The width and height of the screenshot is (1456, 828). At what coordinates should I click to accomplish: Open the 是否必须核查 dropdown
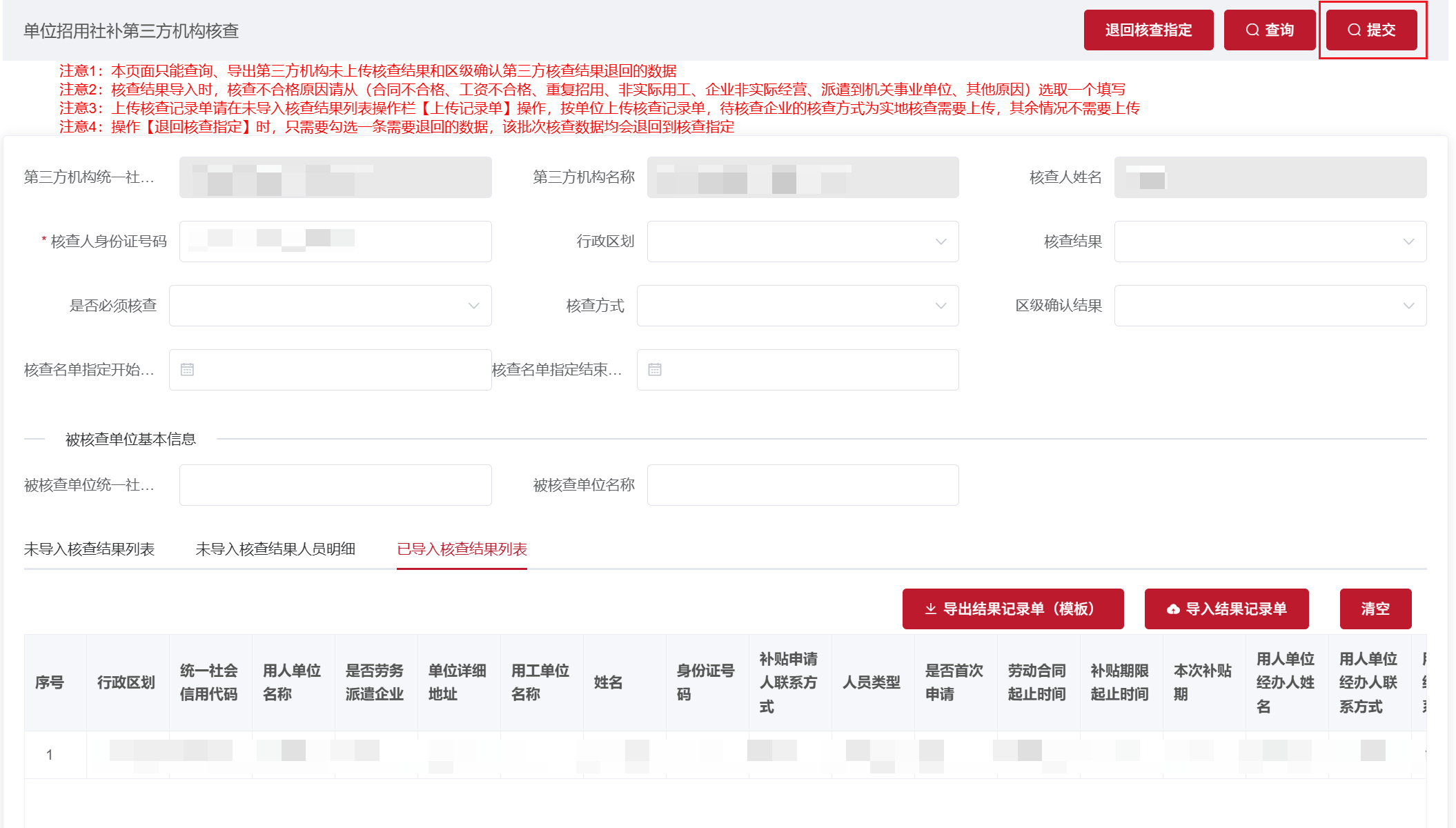coord(330,306)
